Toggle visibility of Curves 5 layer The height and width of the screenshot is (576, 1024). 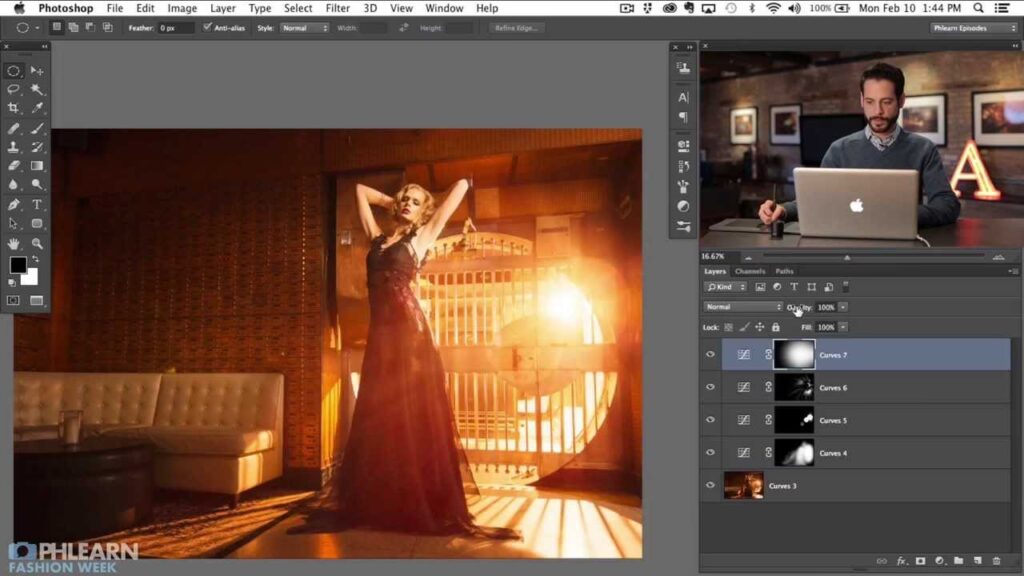click(710, 420)
